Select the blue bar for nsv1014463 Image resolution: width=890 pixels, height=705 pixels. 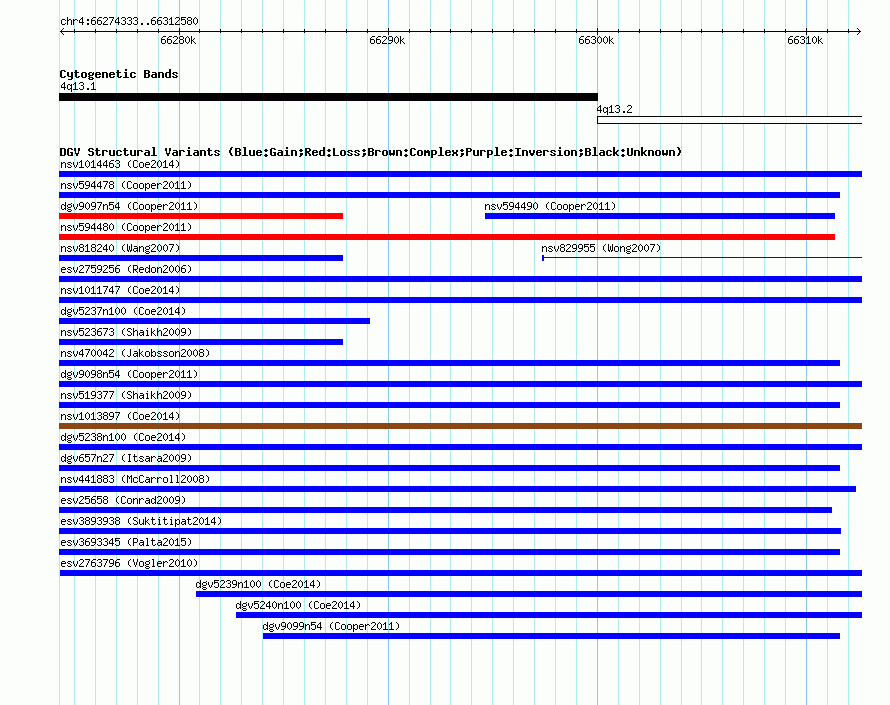(x=460, y=174)
